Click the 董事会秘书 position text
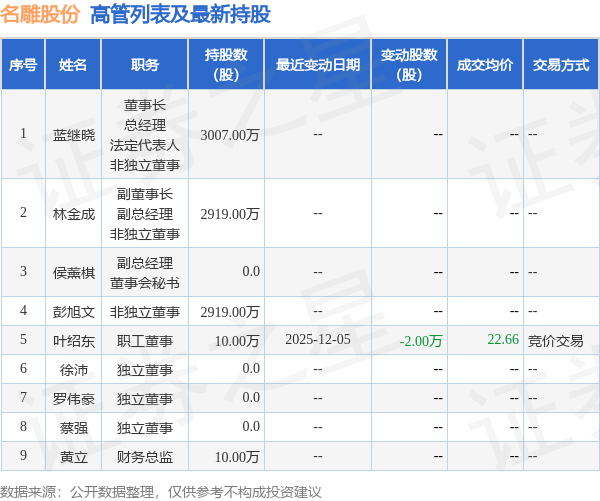This screenshot has height=501, width=600. [145, 283]
